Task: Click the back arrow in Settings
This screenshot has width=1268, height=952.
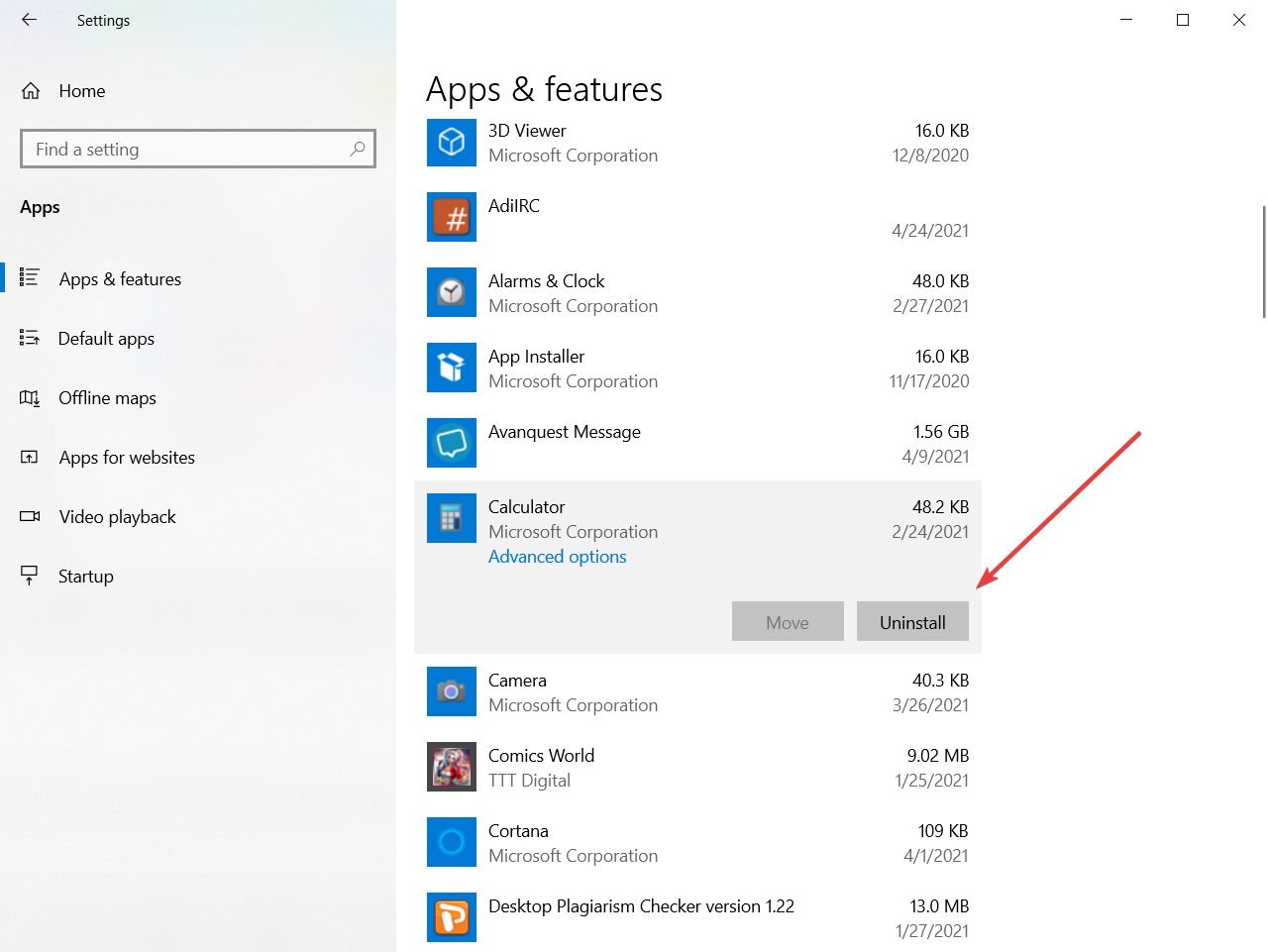Action: tap(29, 20)
